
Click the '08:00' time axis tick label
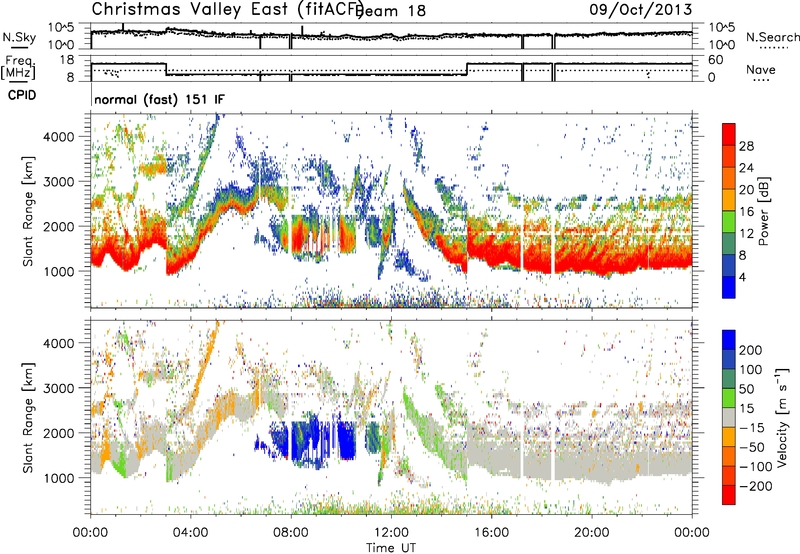click(x=291, y=533)
